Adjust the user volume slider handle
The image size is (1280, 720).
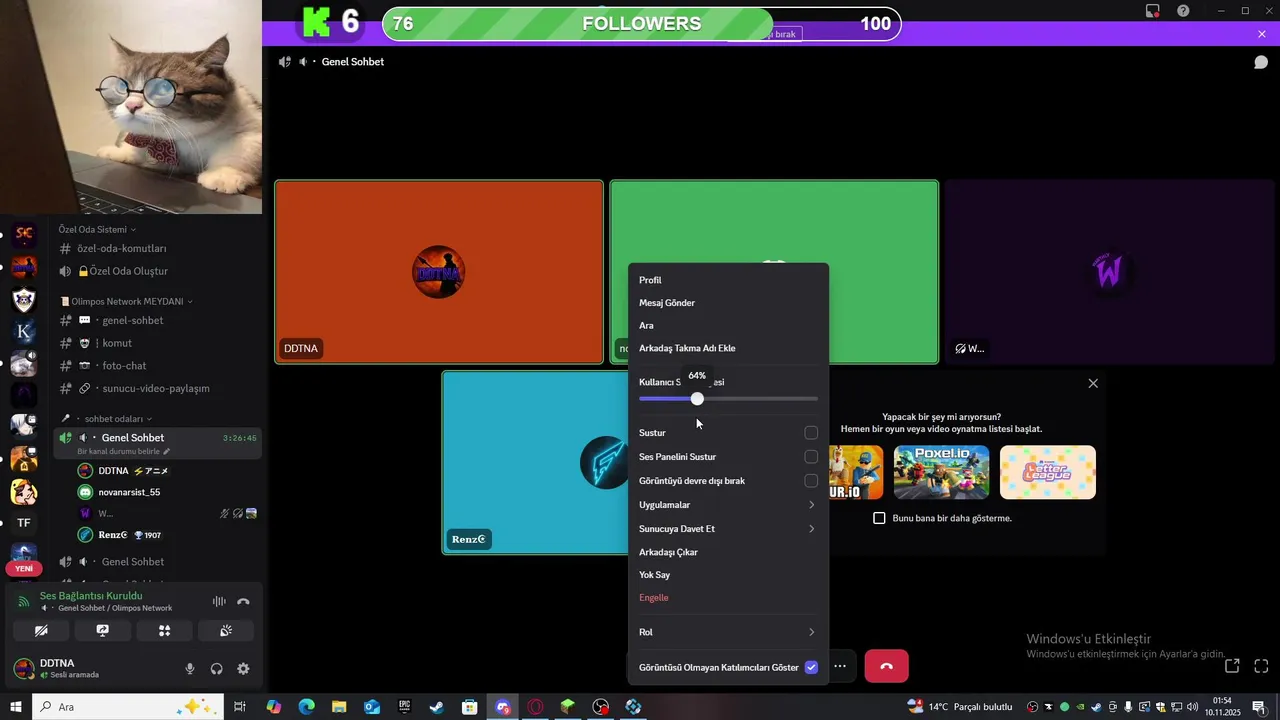tap(697, 399)
